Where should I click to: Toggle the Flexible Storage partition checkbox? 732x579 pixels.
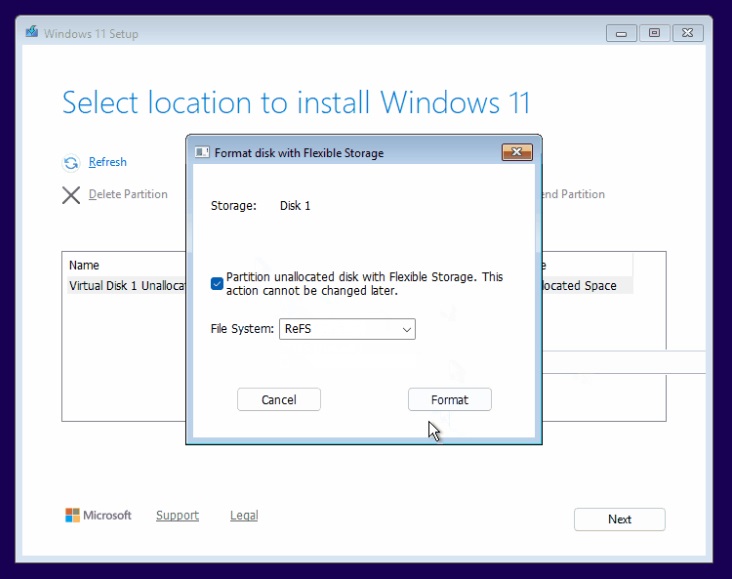[217, 283]
